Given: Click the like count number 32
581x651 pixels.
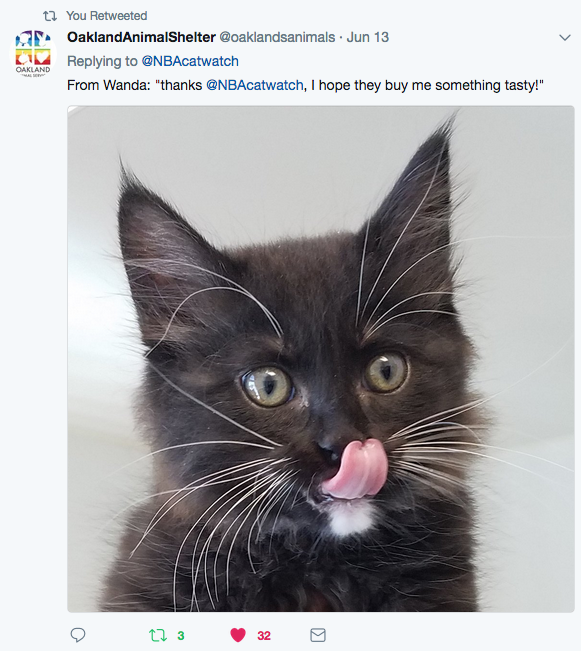Looking at the screenshot, I should coord(264,636).
